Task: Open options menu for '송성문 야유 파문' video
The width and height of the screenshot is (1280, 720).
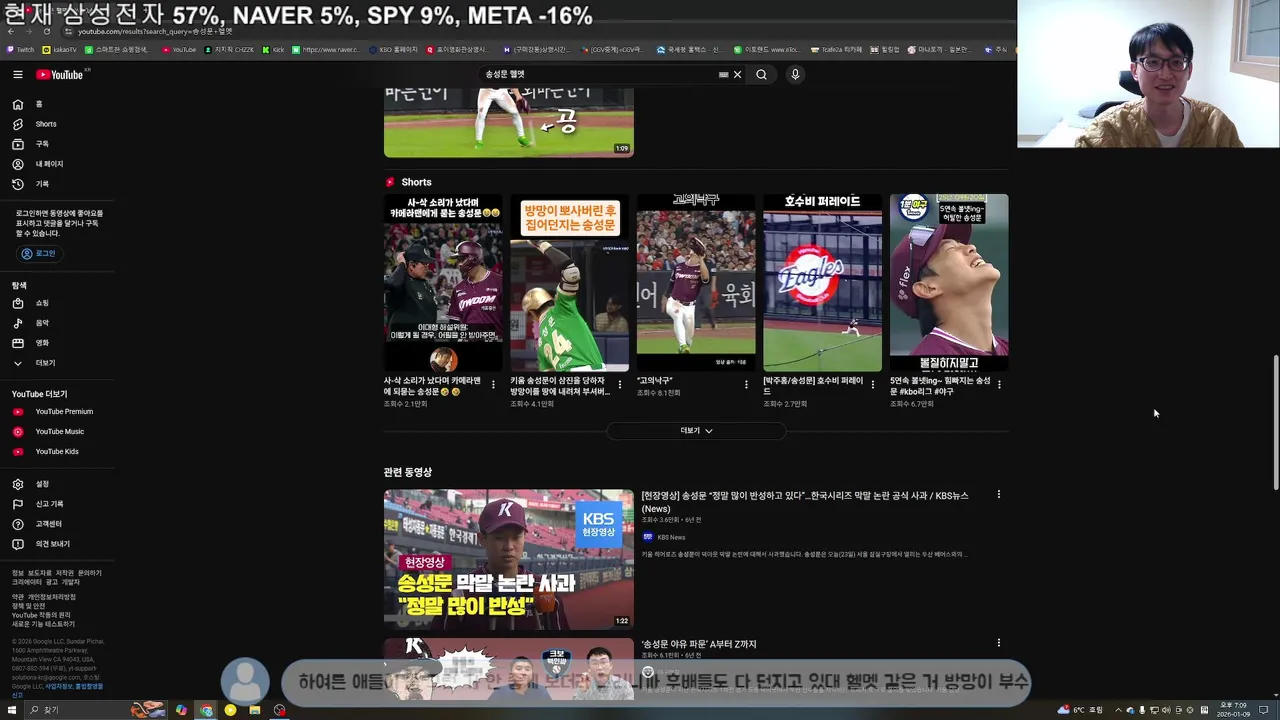Action: point(998,643)
